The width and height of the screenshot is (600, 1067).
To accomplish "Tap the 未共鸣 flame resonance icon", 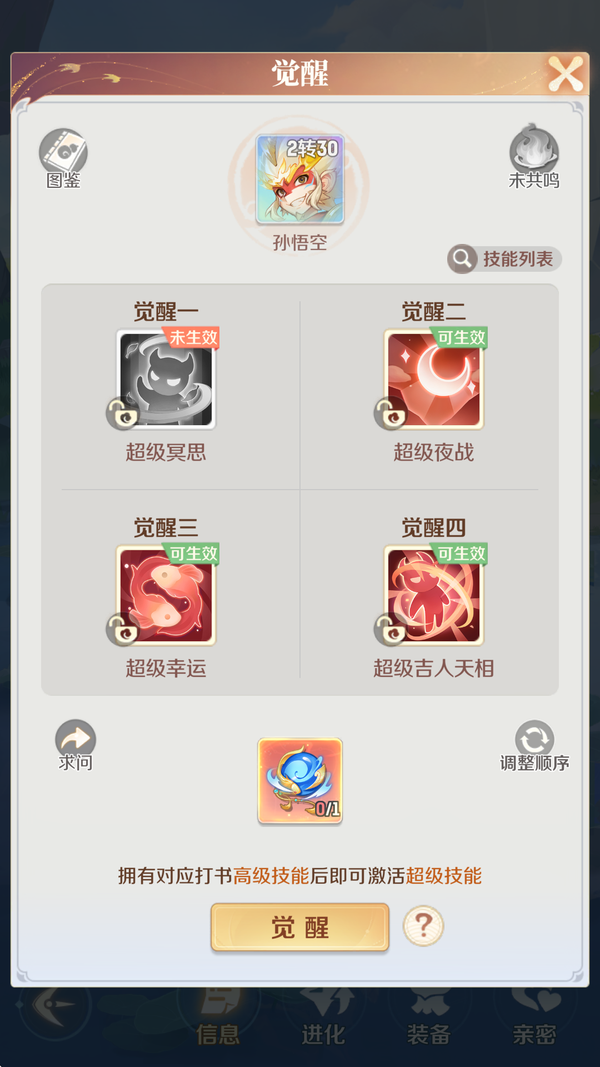I will pyautogui.click(x=534, y=148).
